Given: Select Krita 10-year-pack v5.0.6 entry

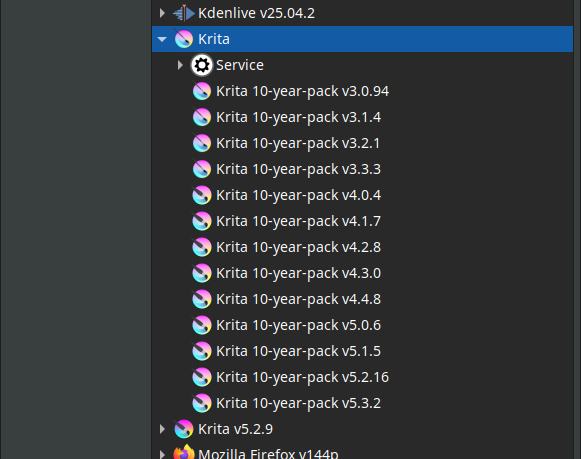Looking at the screenshot, I should click(x=298, y=325).
